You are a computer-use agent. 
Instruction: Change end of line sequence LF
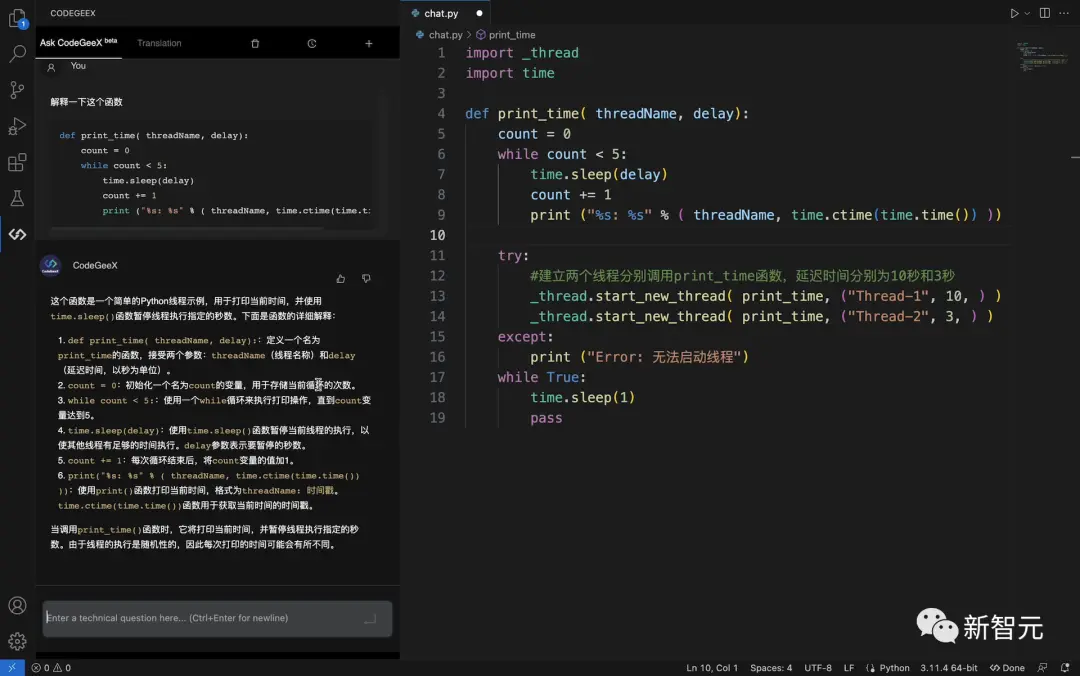click(x=849, y=668)
